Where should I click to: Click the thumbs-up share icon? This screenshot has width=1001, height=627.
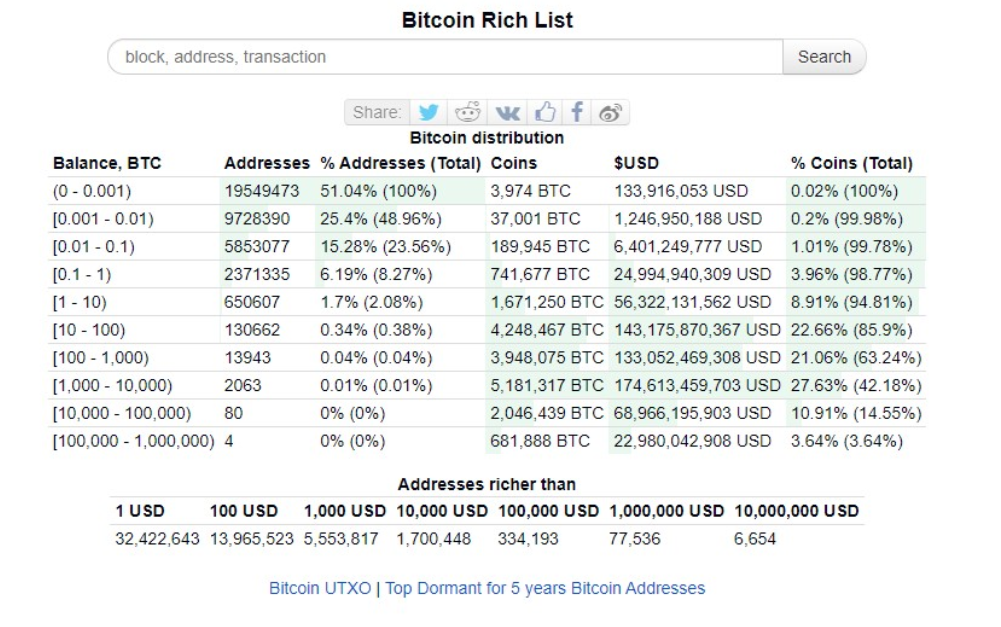pyautogui.click(x=545, y=112)
